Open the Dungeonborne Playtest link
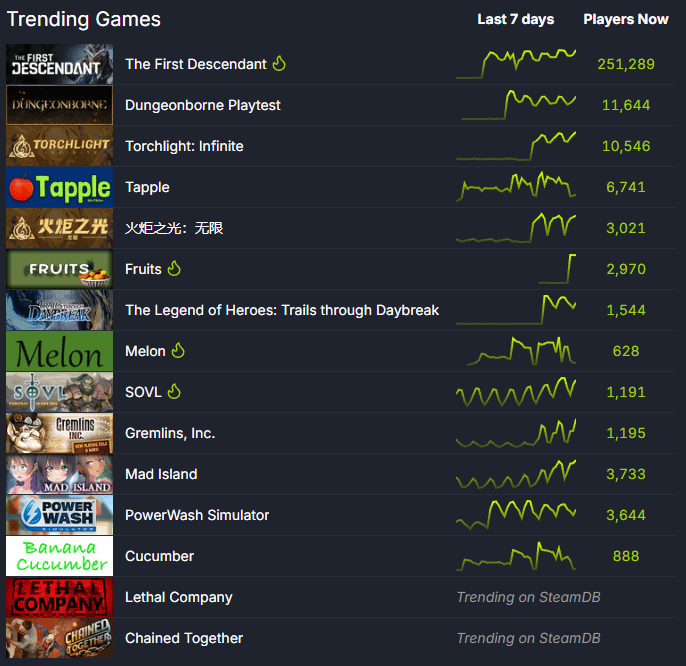Screen dimensions: 686x666 pyautogui.click(x=203, y=105)
